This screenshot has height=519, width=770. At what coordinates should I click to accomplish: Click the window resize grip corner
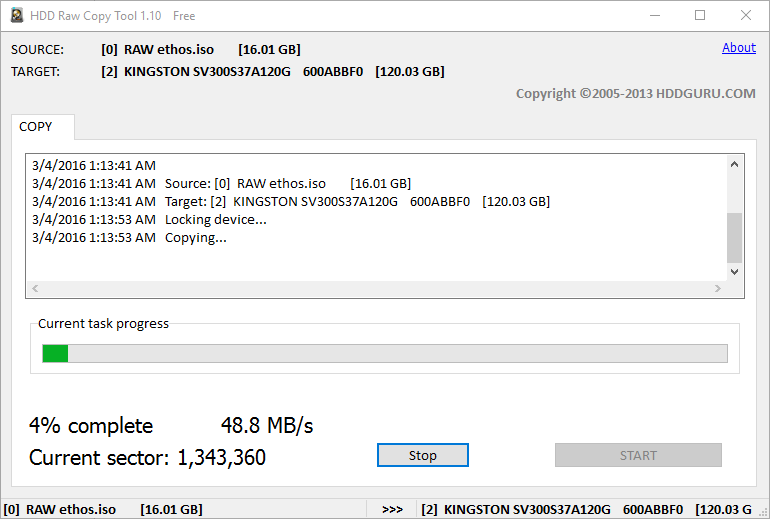tap(763, 513)
